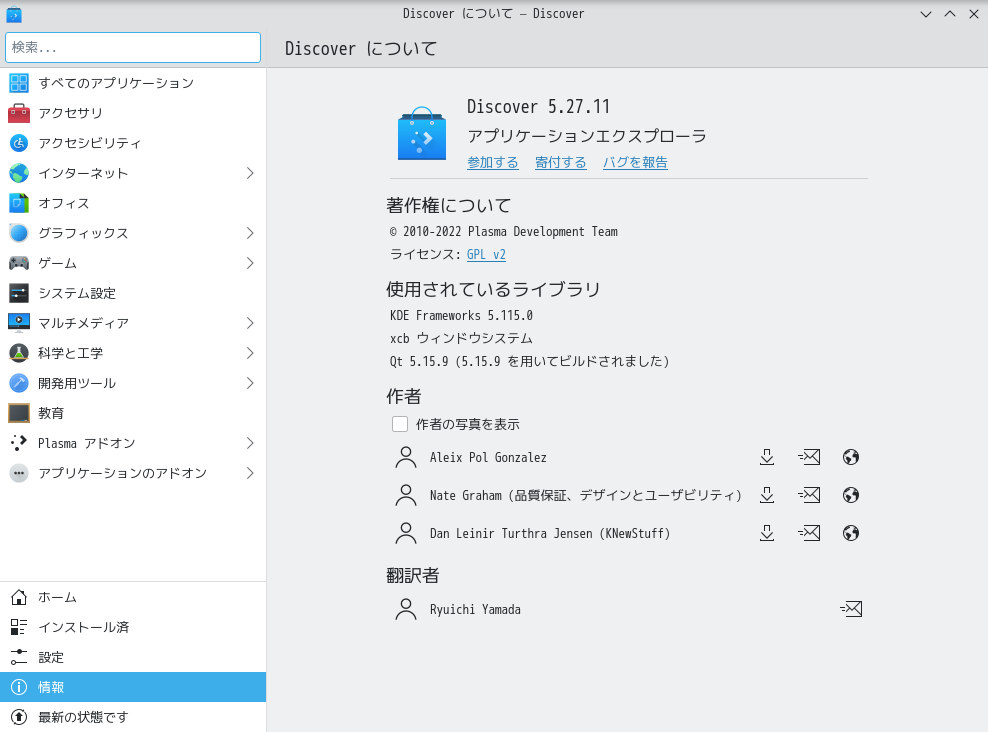988x732 pixels.
Task: Select the インターネット category icon
Action: coord(18,173)
